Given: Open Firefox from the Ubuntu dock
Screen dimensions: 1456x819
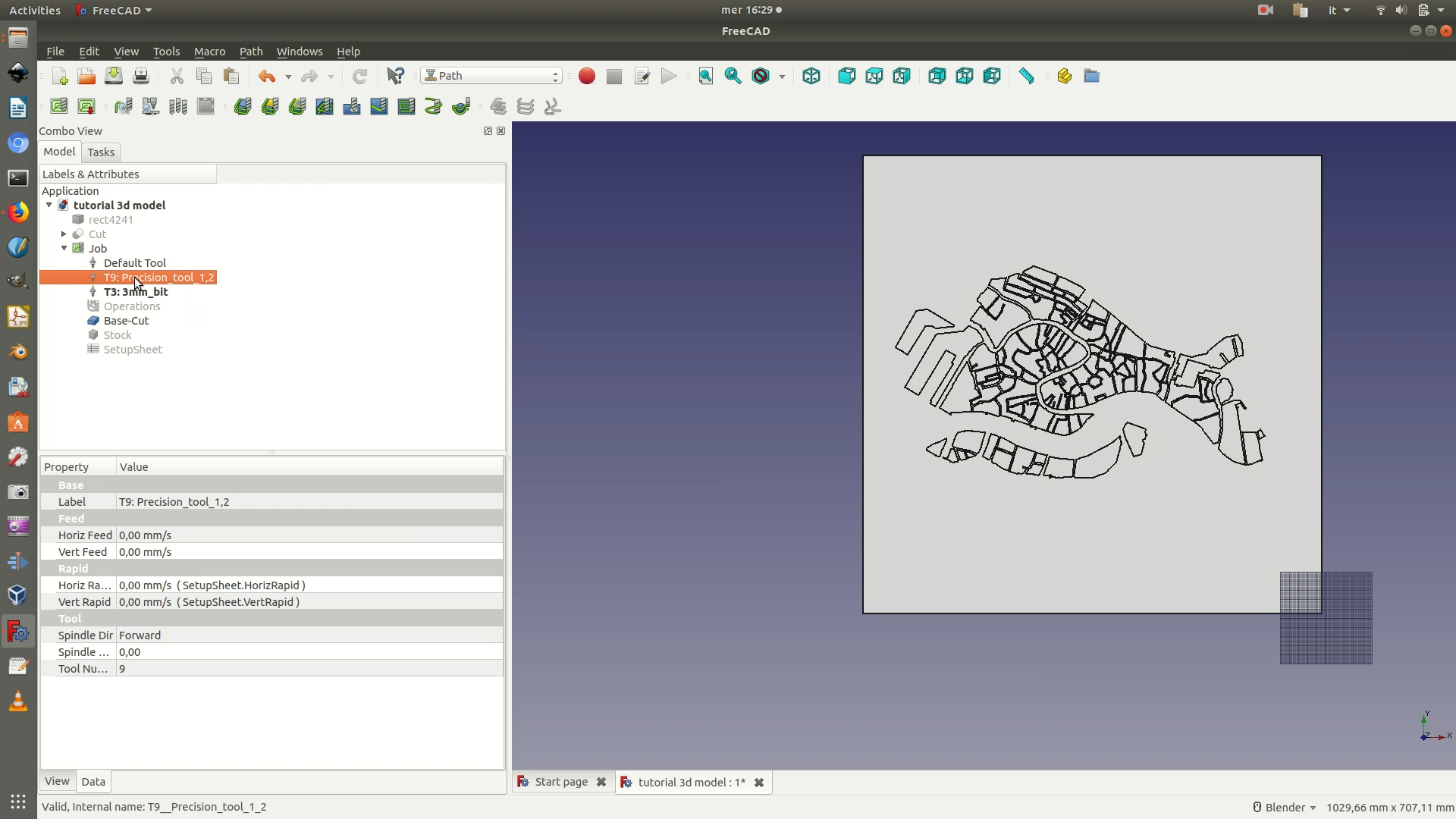Looking at the screenshot, I should pyautogui.click(x=18, y=212).
